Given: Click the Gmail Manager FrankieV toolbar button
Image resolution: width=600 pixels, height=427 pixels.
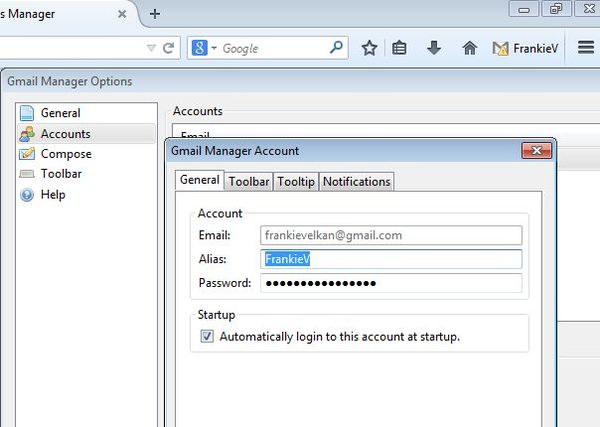Looking at the screenshot, I should (x=525, y=49).
